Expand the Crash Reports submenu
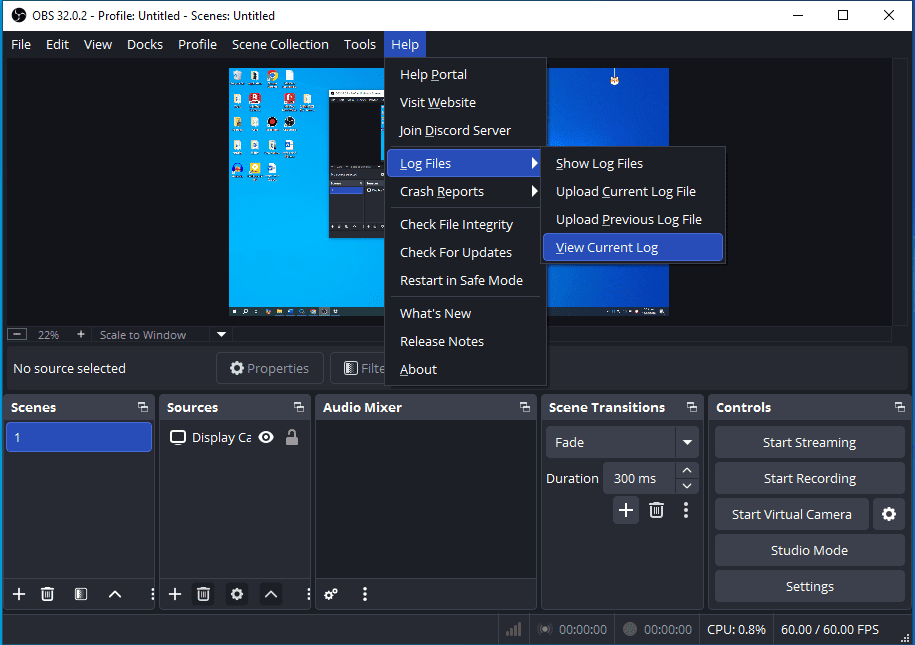The height and width of the screenshot is (645, 915). (x=442, y=191)
